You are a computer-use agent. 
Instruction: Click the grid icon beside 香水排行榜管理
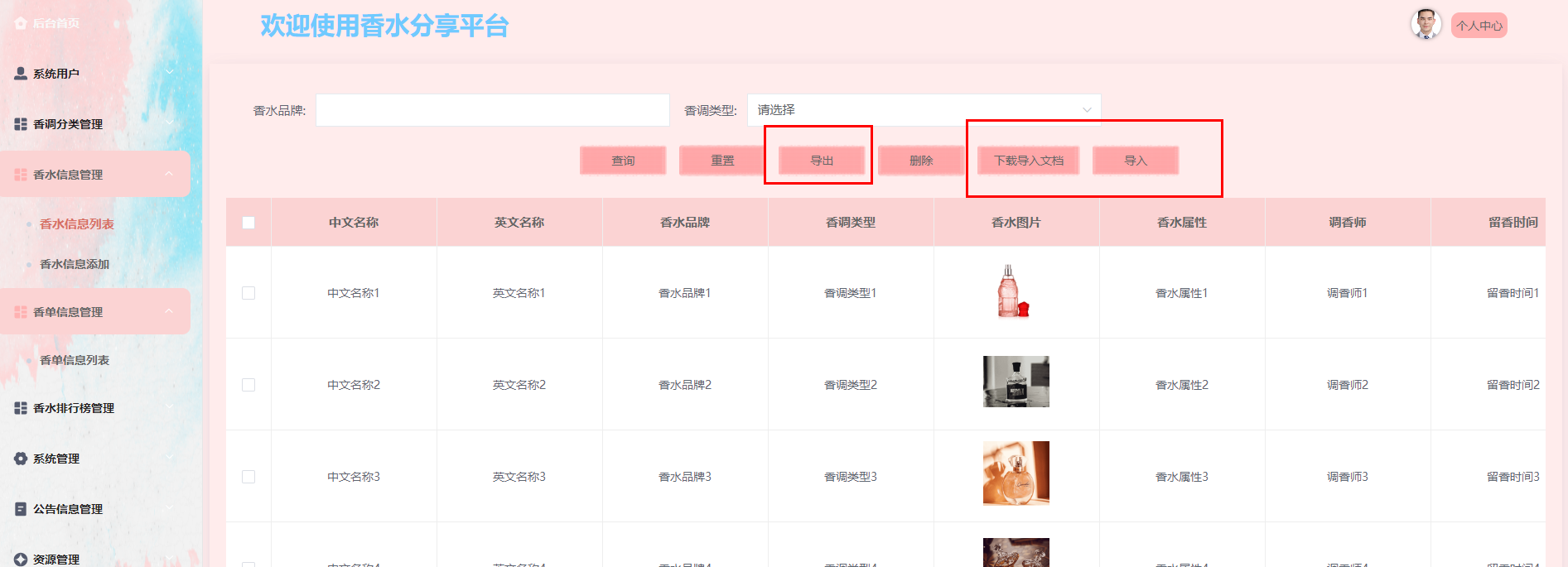click(x=21, y=408)
